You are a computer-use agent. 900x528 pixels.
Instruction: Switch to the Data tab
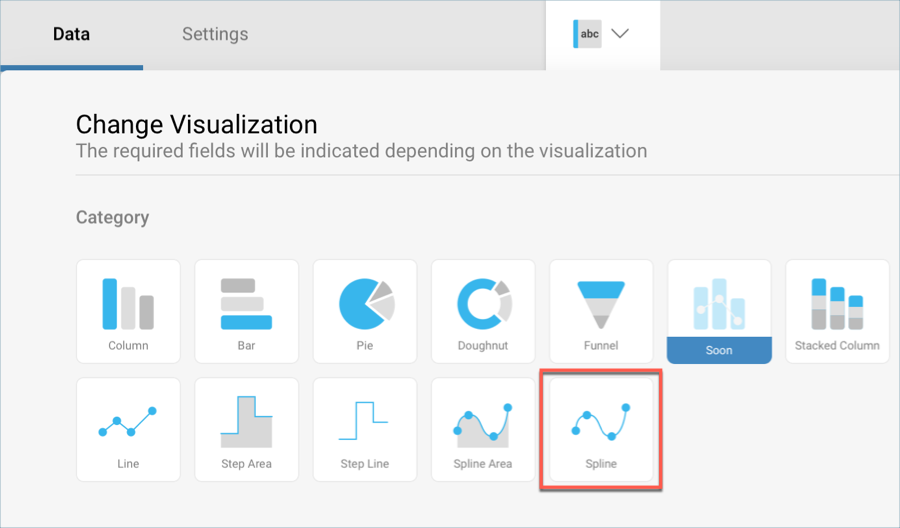pyautogui.click(x=71, y=34)
